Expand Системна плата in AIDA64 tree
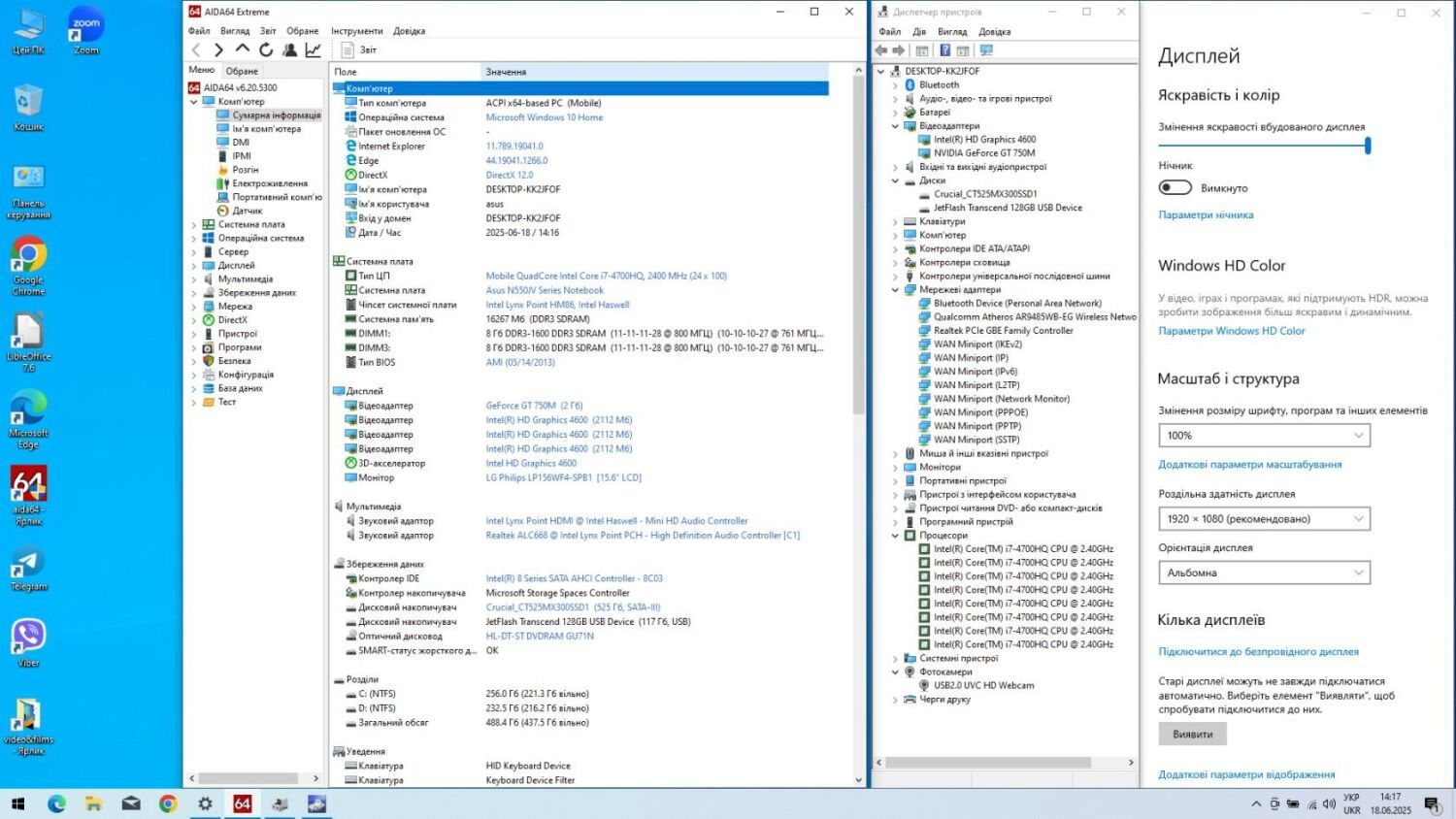The height and width of the screenshot is (819, 1456). (x=194, y=225)
